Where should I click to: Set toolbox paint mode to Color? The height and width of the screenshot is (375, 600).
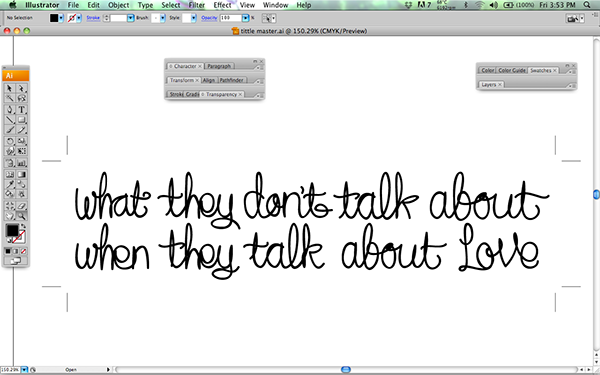point(8,251)
